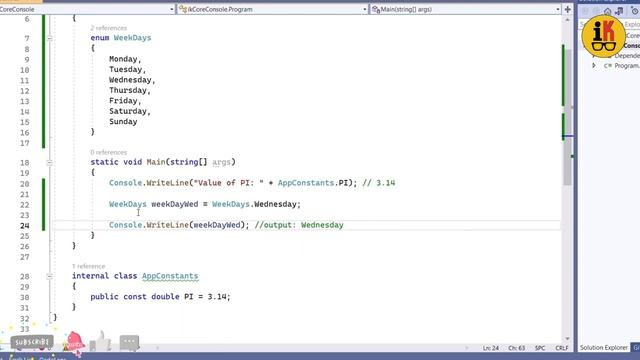Collapse the AppConstants class code block
Viewport: 640px width, 360px height.
pyautogui.click(x=49, y=276)
